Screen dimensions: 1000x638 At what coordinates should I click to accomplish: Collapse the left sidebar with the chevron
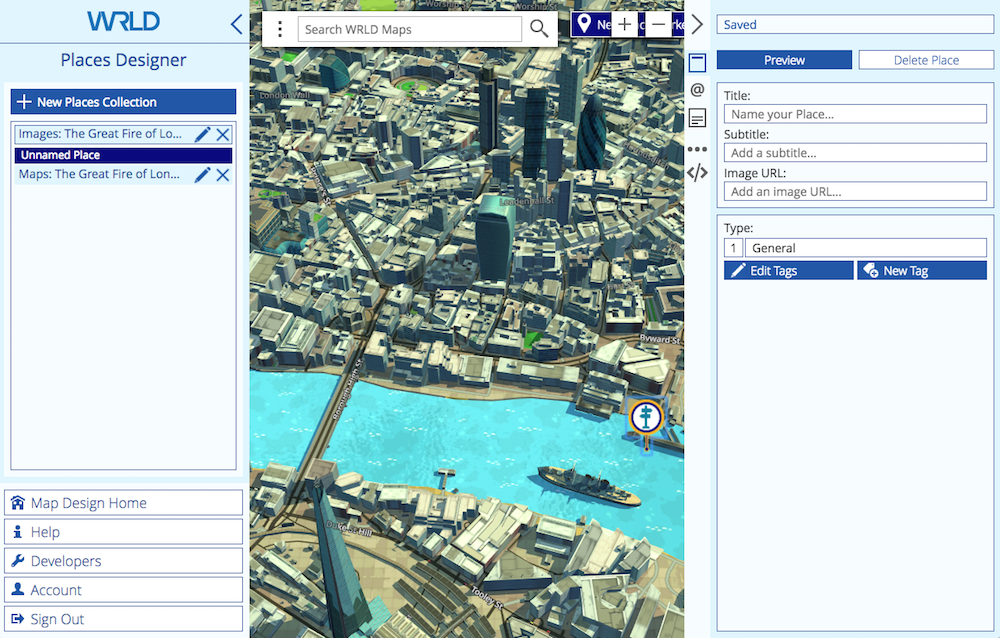coord(236,24)
